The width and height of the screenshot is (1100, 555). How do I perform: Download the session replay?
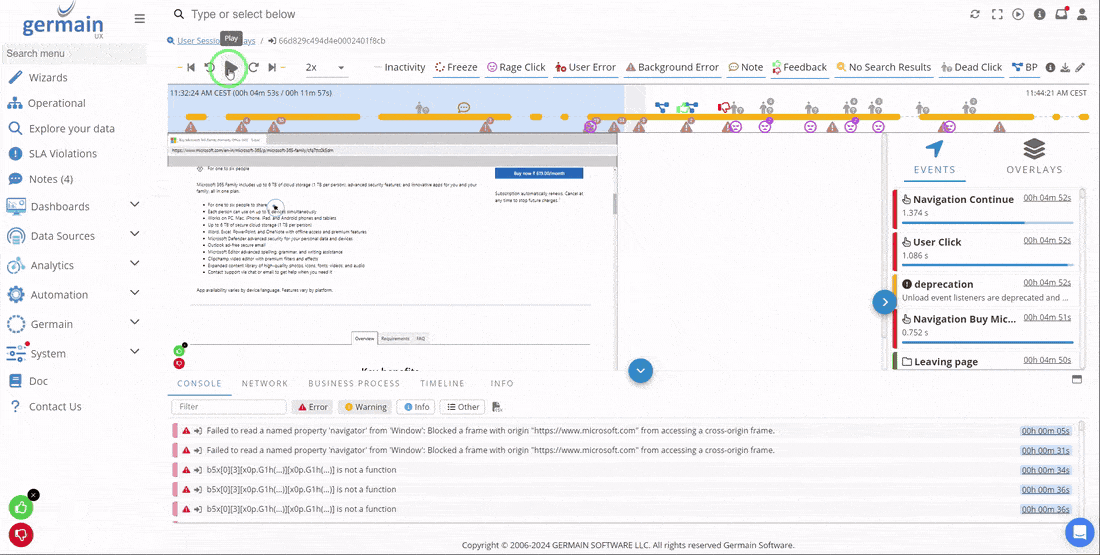click(x=1065, y=67)
